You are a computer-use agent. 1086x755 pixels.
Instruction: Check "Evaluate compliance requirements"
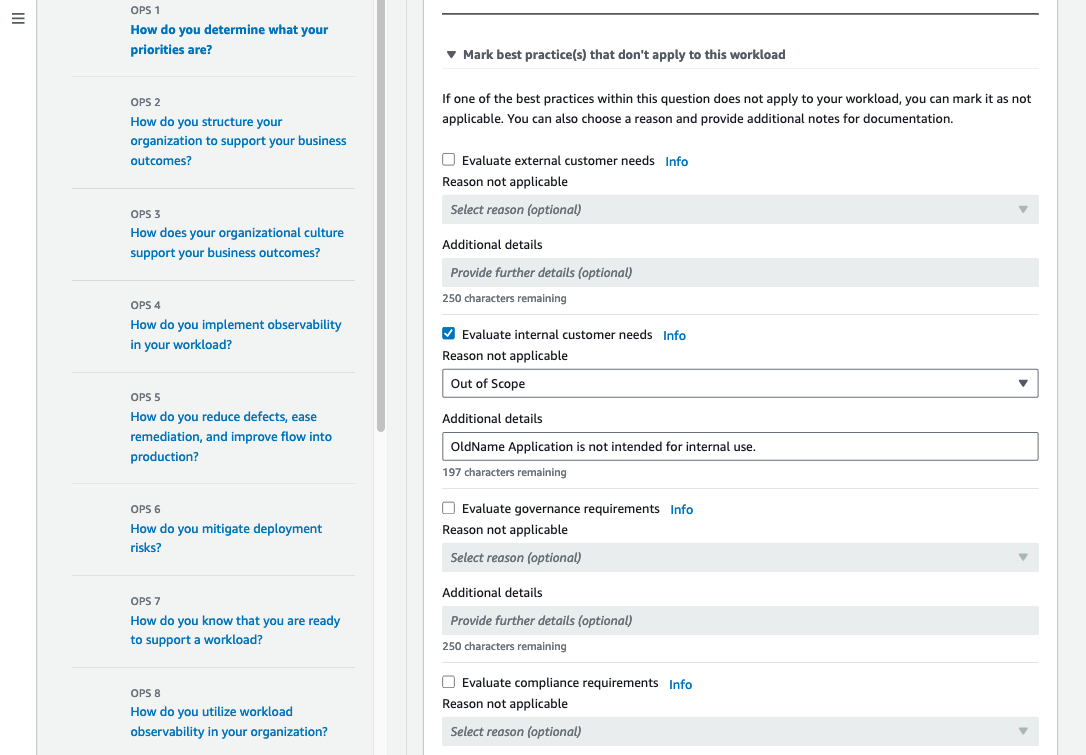tap(448, 682)
